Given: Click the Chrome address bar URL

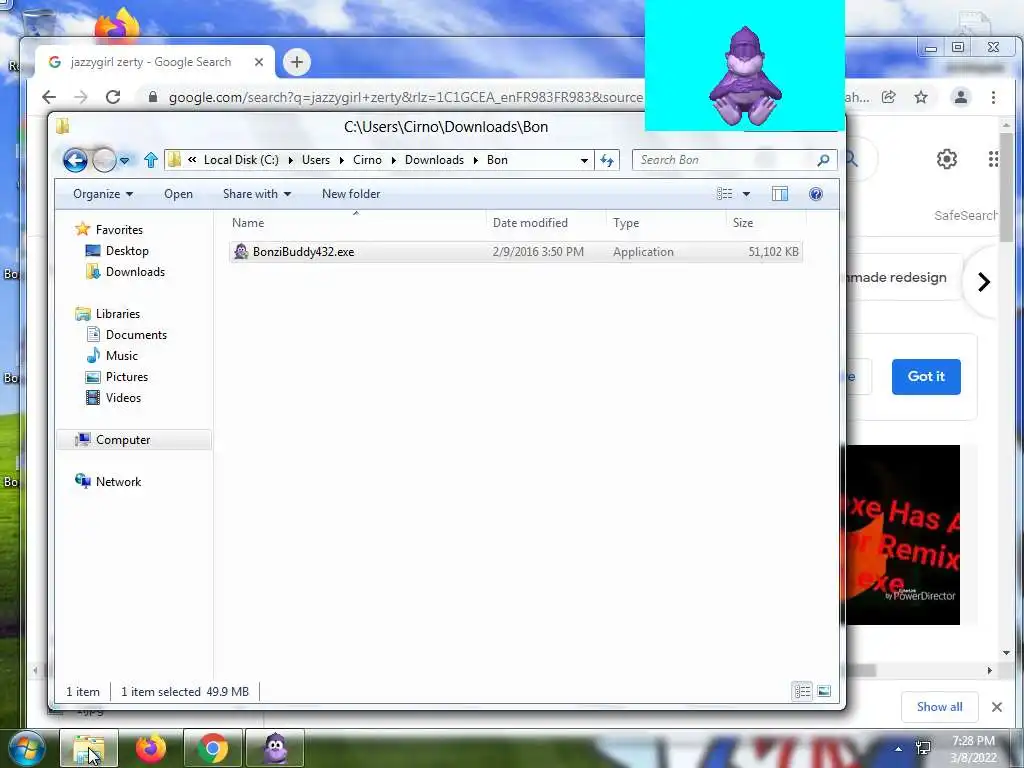Looking at the screenshot, I should click(405, 97).
